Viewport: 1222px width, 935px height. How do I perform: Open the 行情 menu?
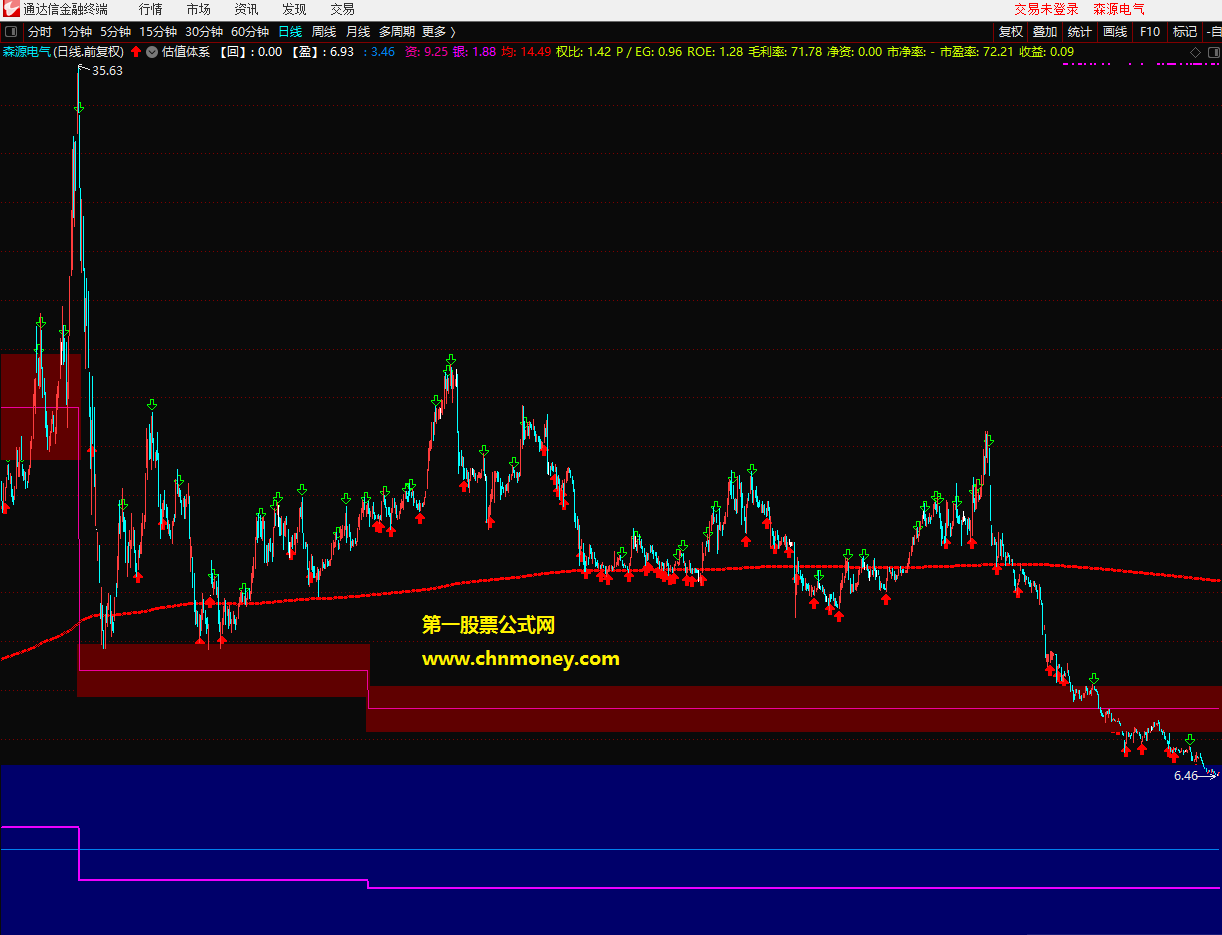click(151, 9)
